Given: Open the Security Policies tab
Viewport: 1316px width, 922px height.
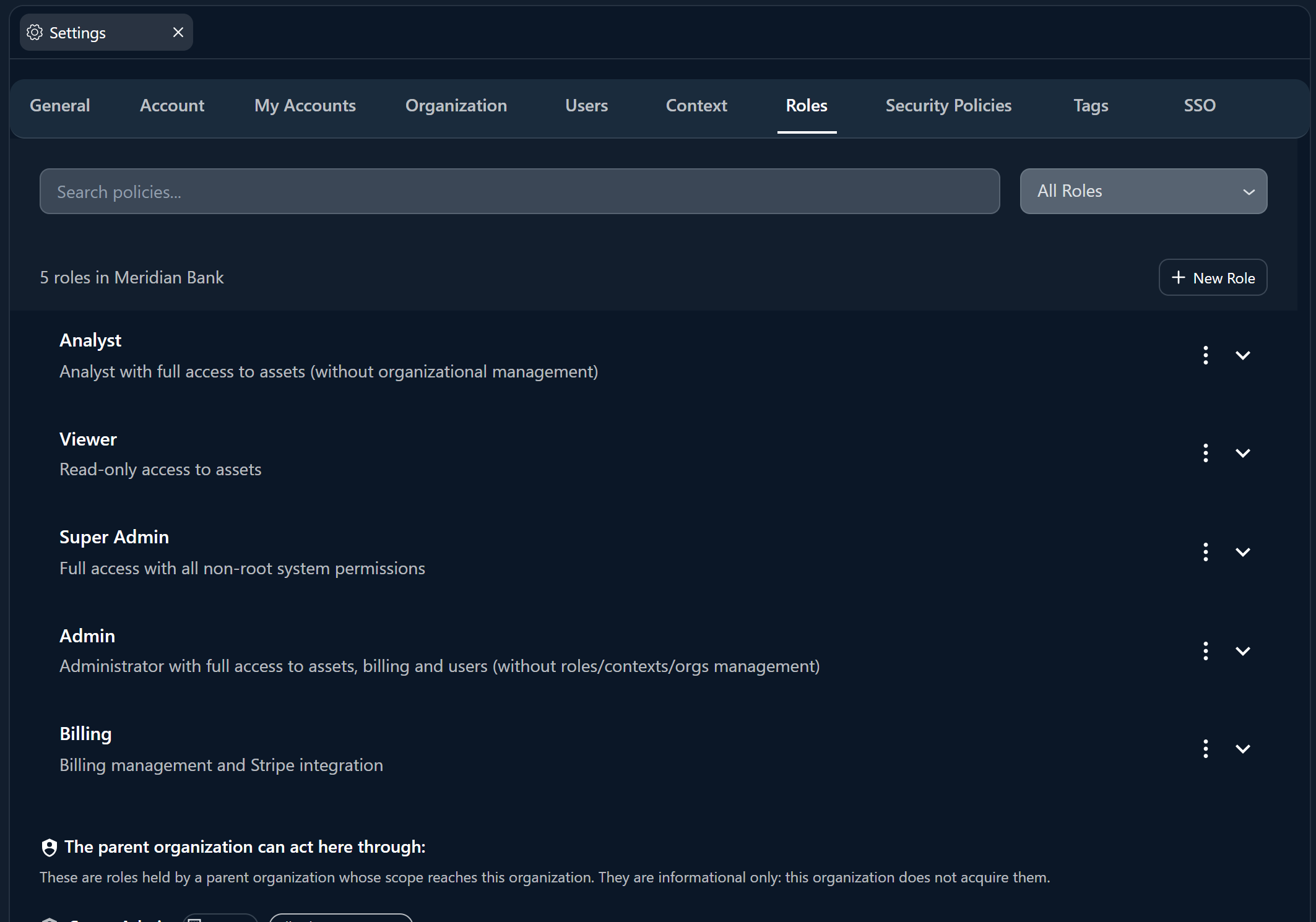Looking at the screenshot, I should (x=948, y=105).
